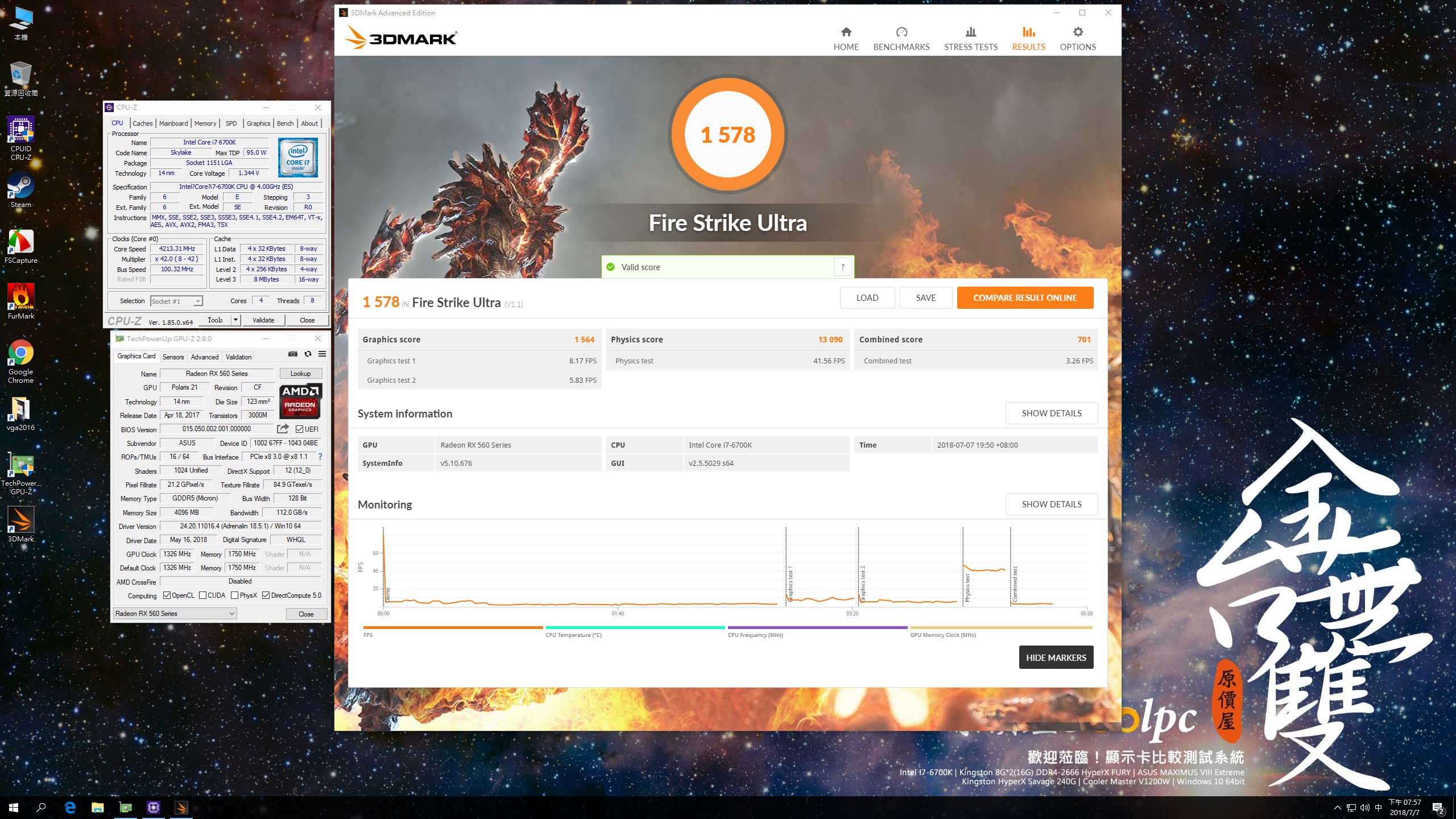The width and height of the screenshot is (1456, 819).
Task: Click Lookup button in GPU-Z
Action: [x=300, y=374]
